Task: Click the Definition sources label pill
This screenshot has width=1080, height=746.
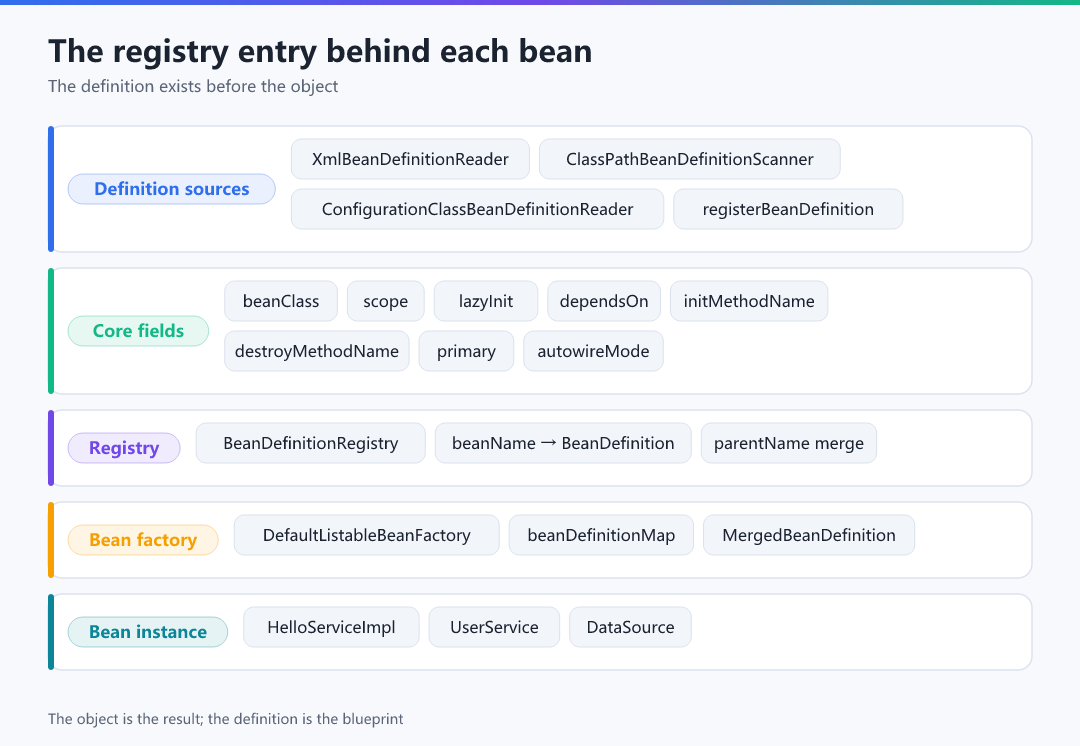Action: [x=172, y=189]
